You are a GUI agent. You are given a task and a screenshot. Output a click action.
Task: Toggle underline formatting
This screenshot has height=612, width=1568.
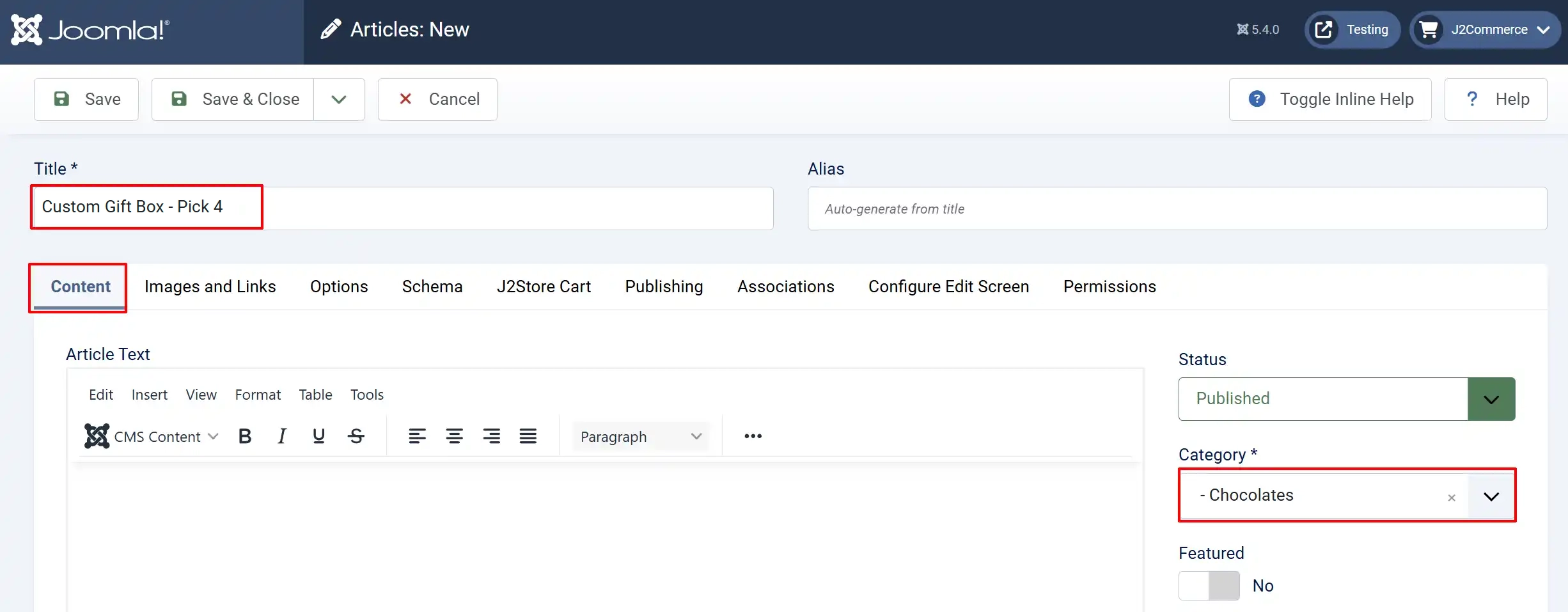click(x=318, y=436)
